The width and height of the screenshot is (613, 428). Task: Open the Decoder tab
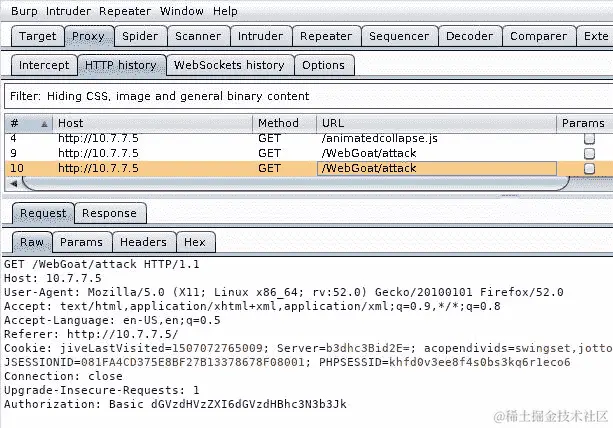[470, 36]
